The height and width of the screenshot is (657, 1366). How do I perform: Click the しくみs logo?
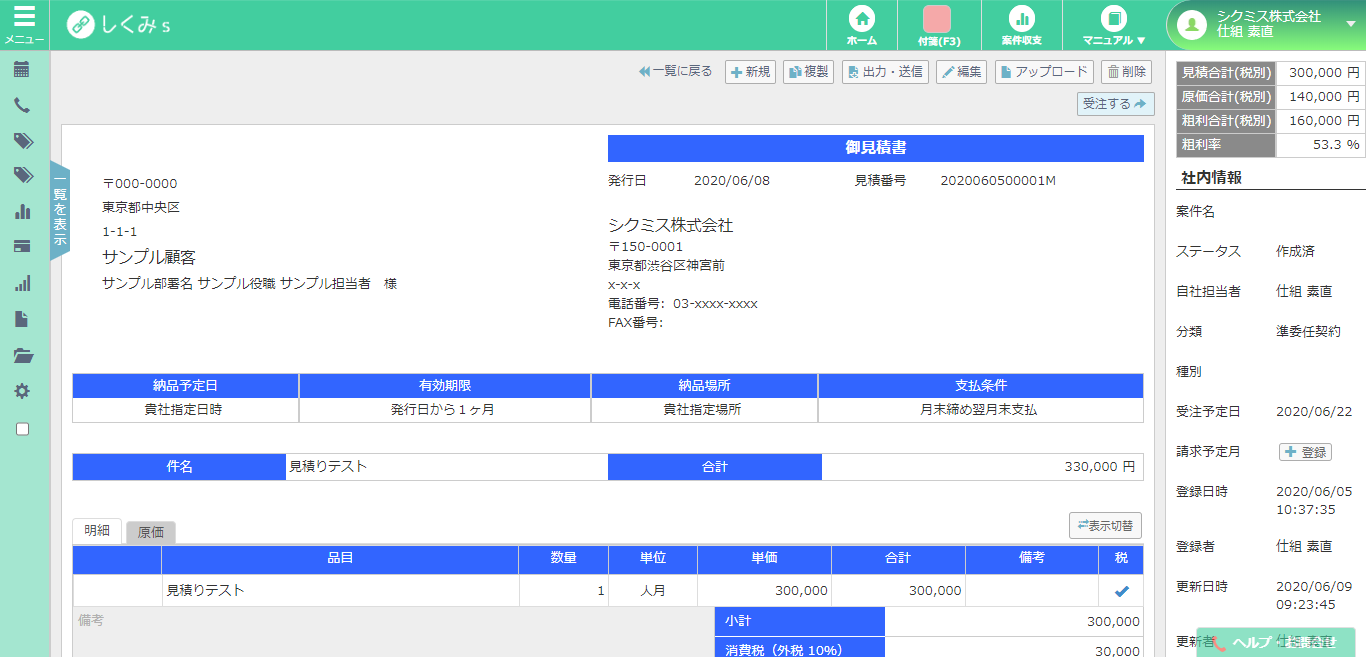tap(118, 25)
